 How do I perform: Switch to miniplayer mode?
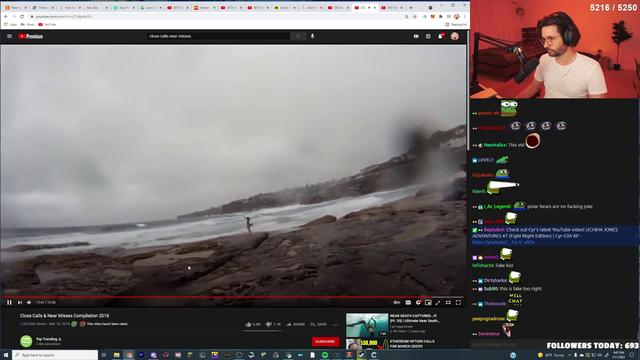click(428, 302)
